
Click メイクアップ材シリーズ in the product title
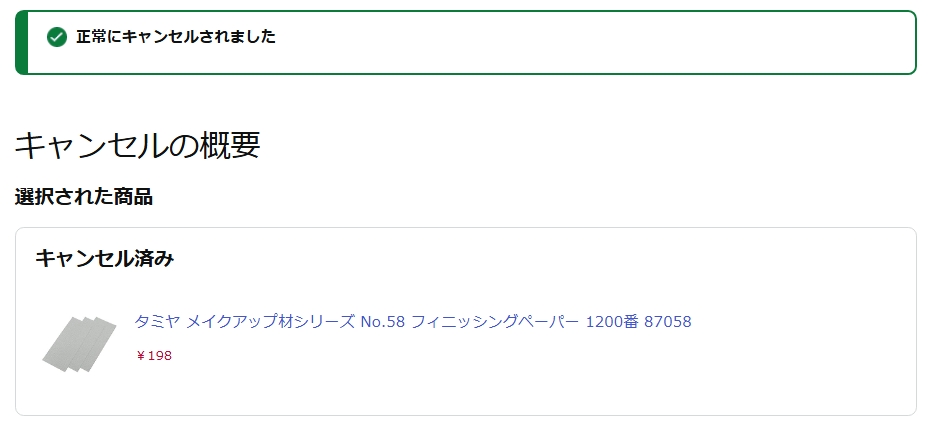pyautogui.click(x=271, y=322)
